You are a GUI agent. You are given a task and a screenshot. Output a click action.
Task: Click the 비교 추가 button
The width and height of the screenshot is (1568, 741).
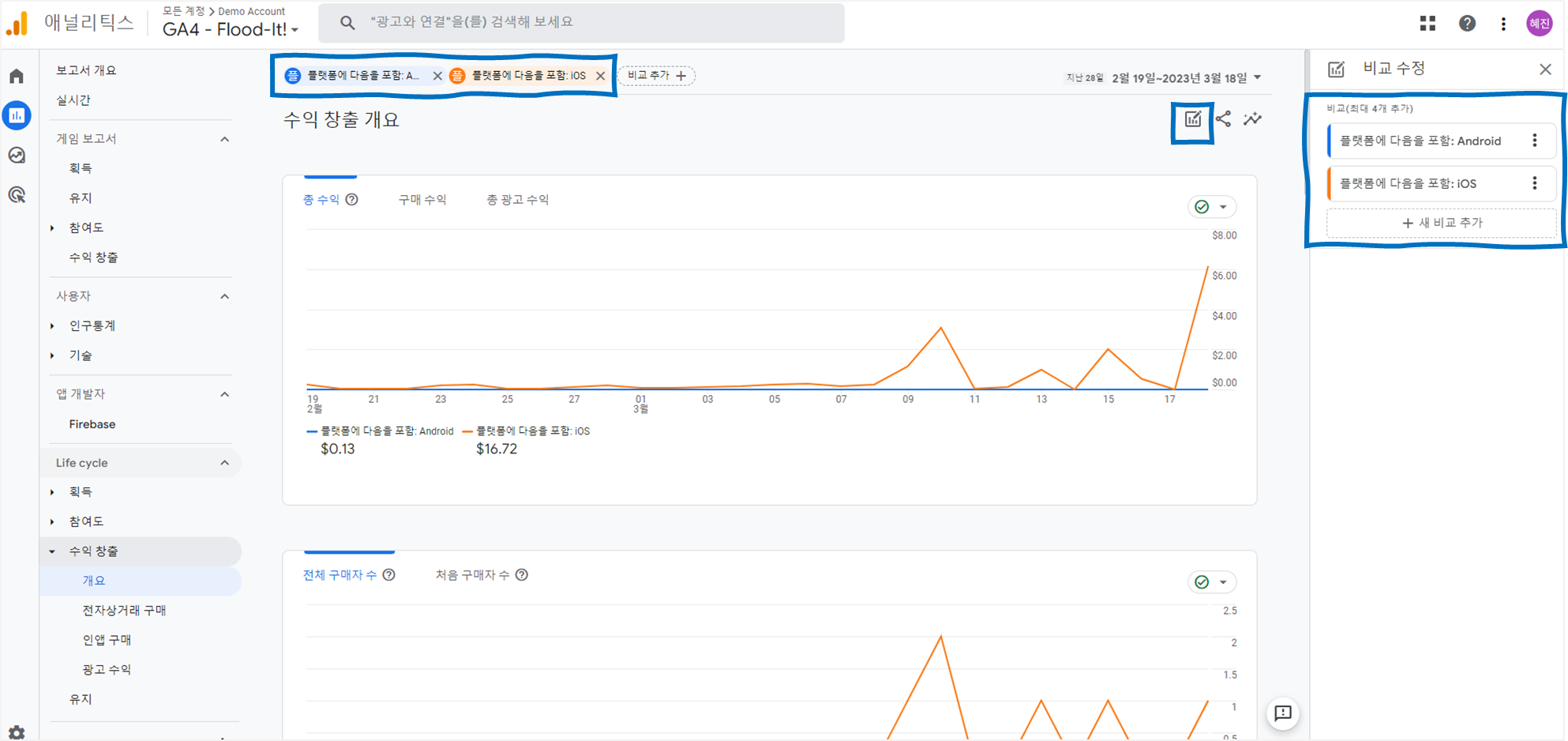[657, 76]
